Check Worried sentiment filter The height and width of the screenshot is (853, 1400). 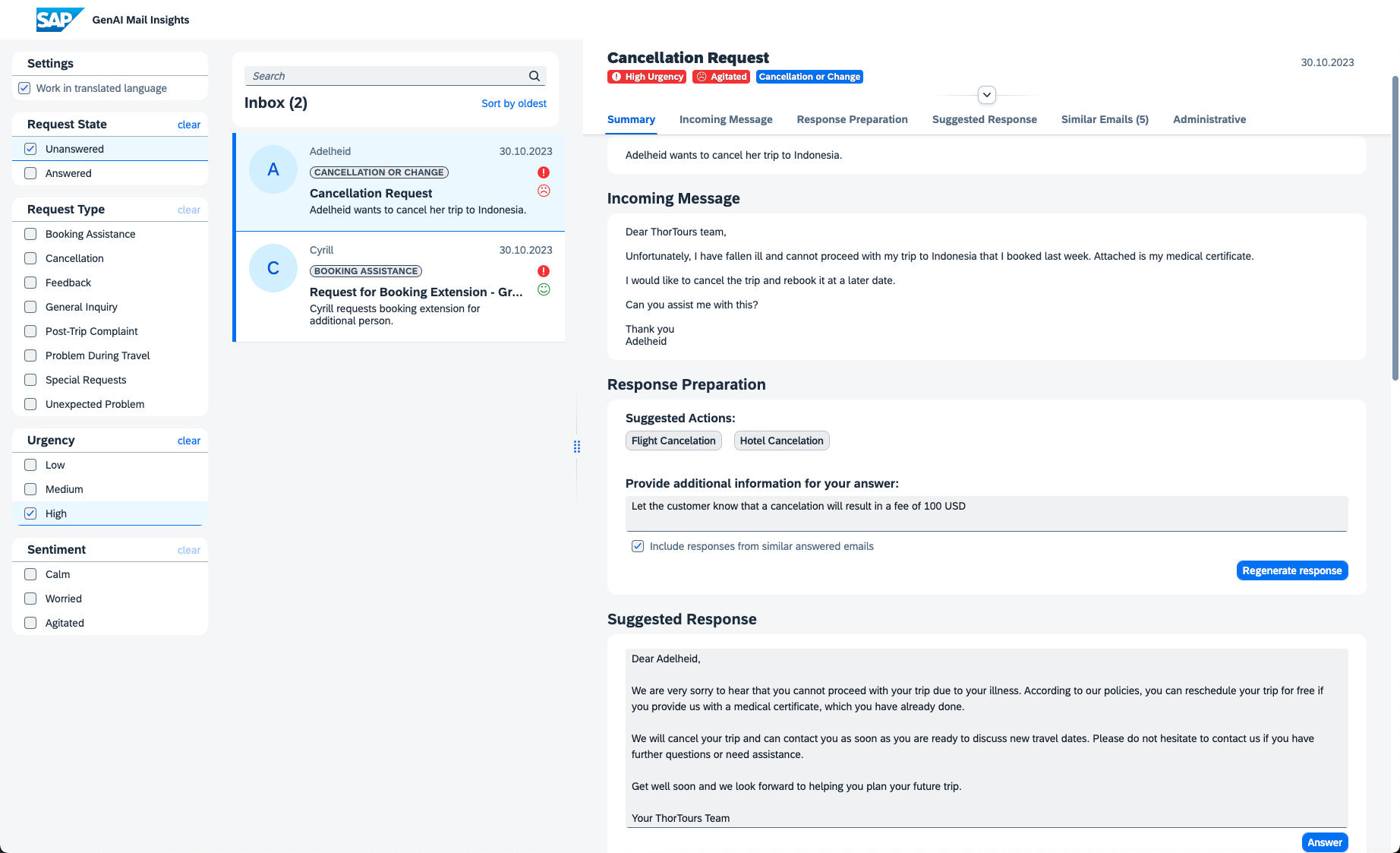pyautogui.click(x=30, y=599)
